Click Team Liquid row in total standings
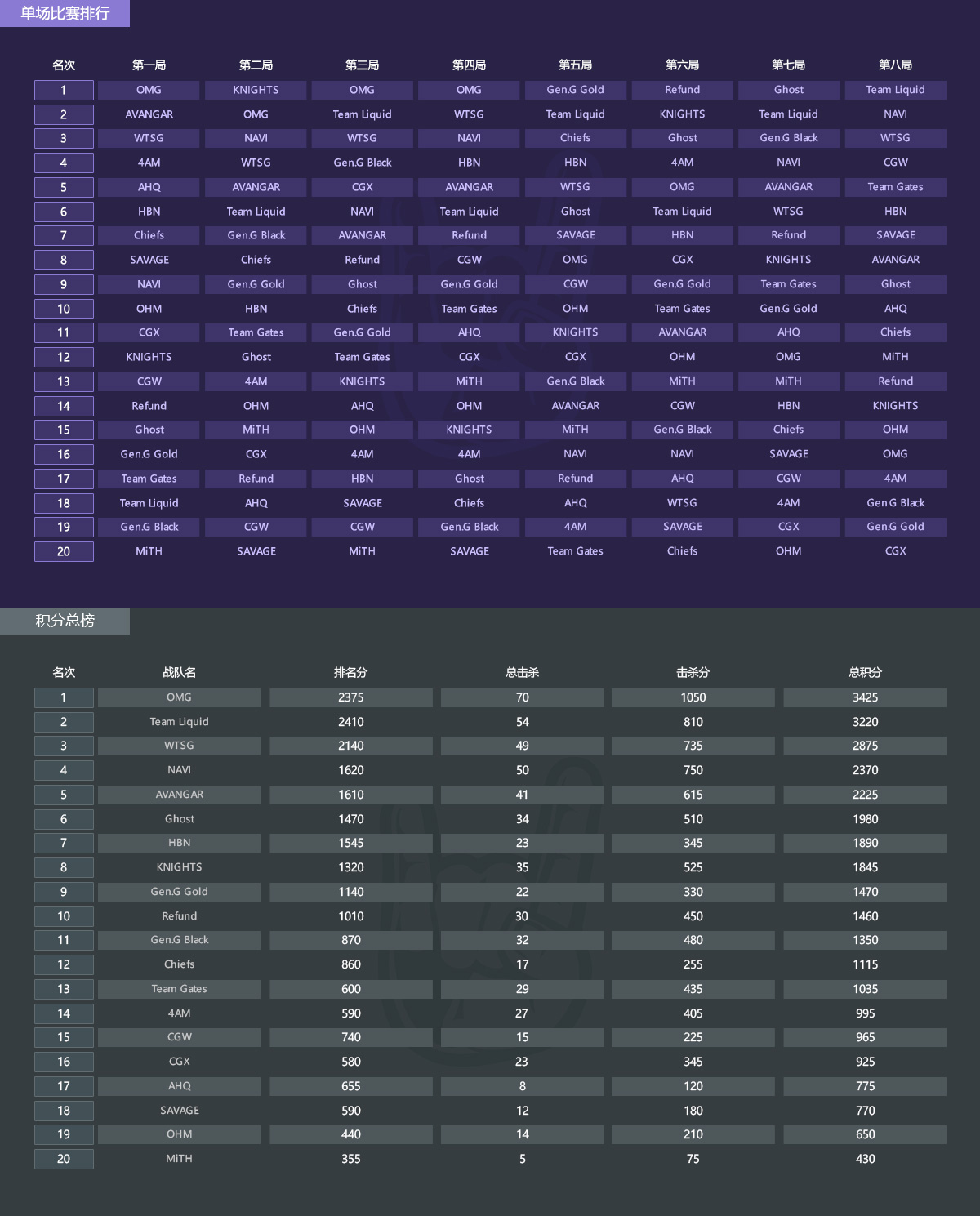The height and width of the screenshot is (1216, 980). (490, 722)
